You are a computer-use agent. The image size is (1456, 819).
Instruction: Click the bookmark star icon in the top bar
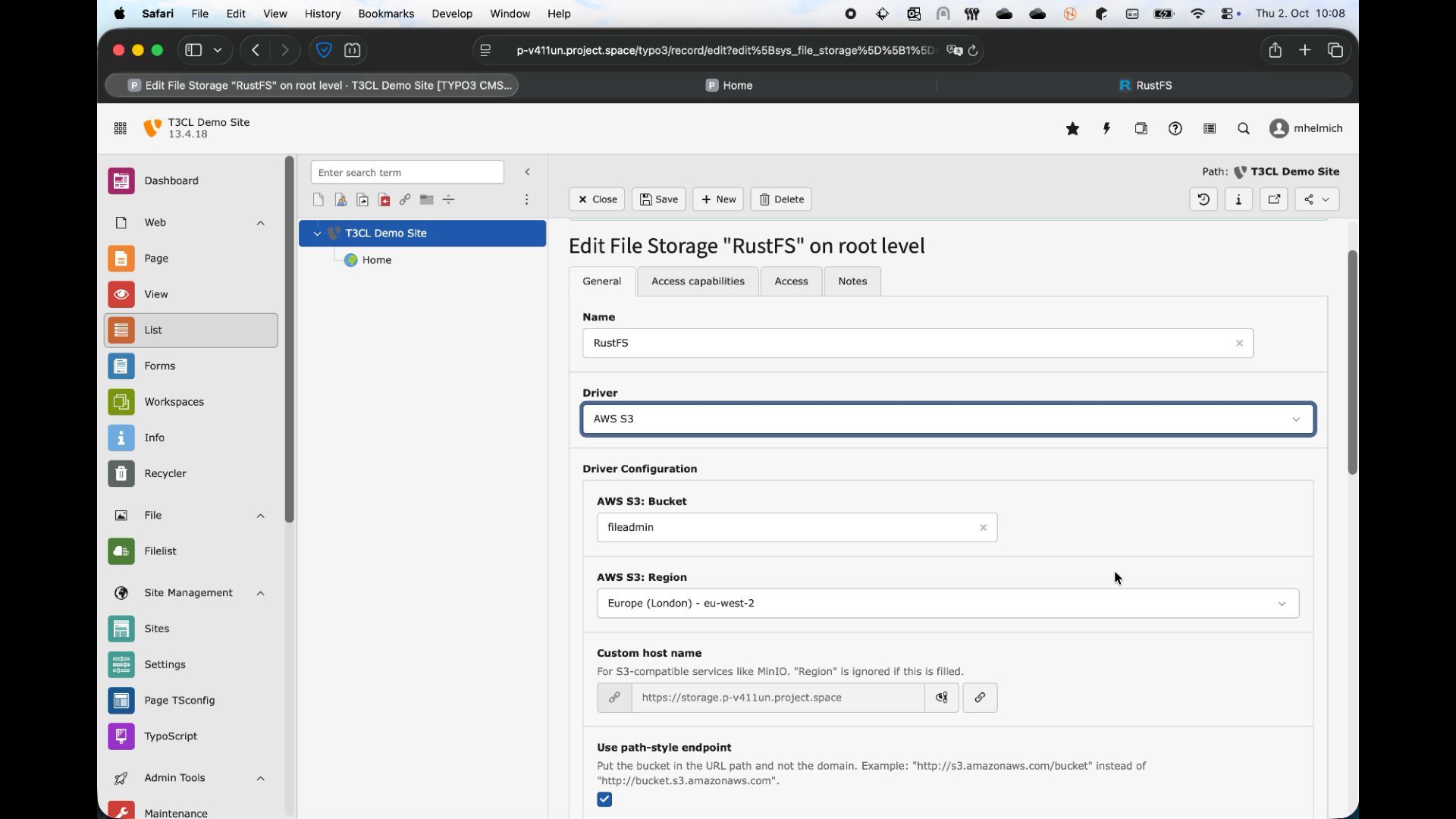[x=1072, y=129]
